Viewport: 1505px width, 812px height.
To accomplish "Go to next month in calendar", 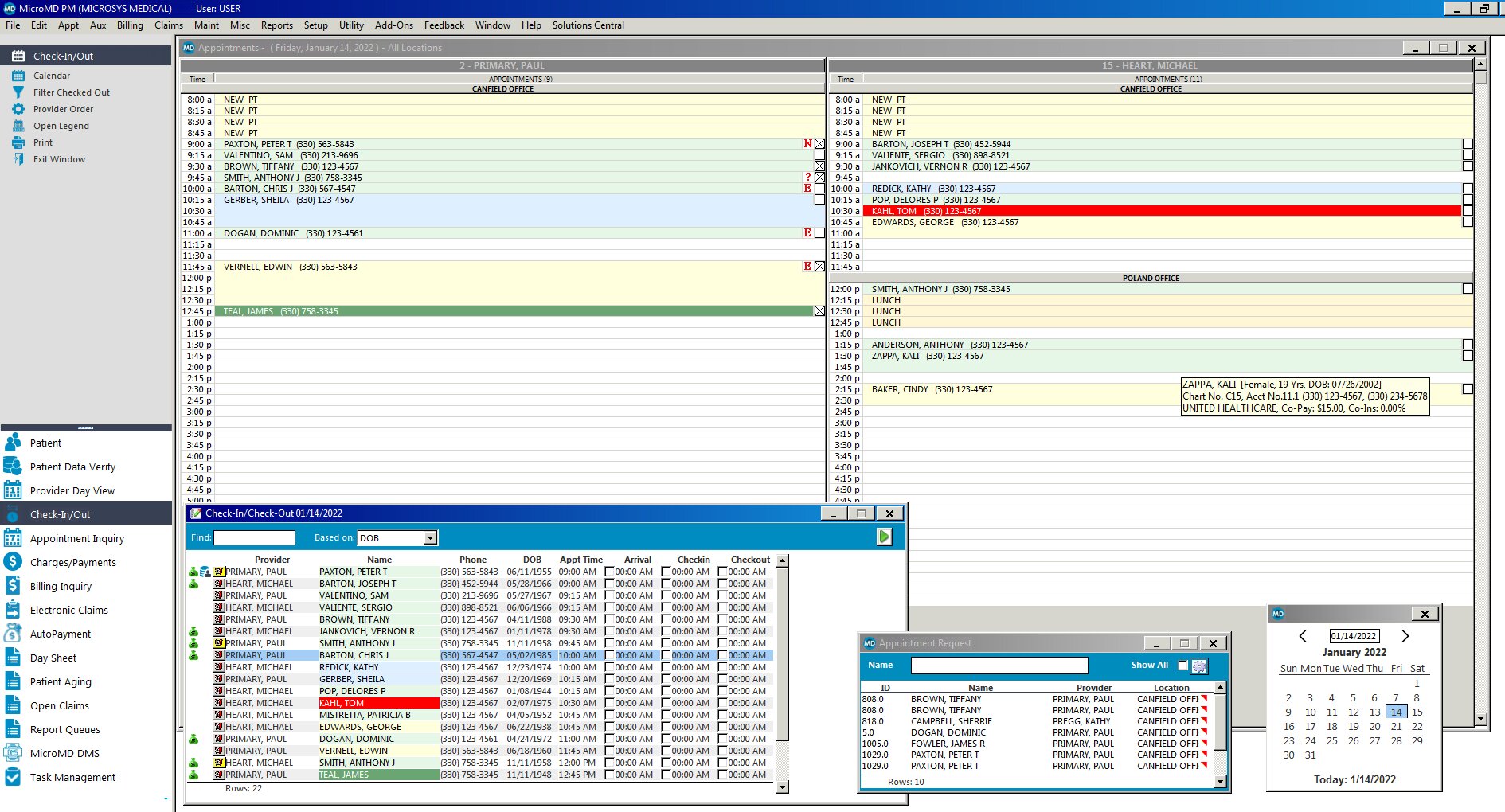I will click(1405, 636).
